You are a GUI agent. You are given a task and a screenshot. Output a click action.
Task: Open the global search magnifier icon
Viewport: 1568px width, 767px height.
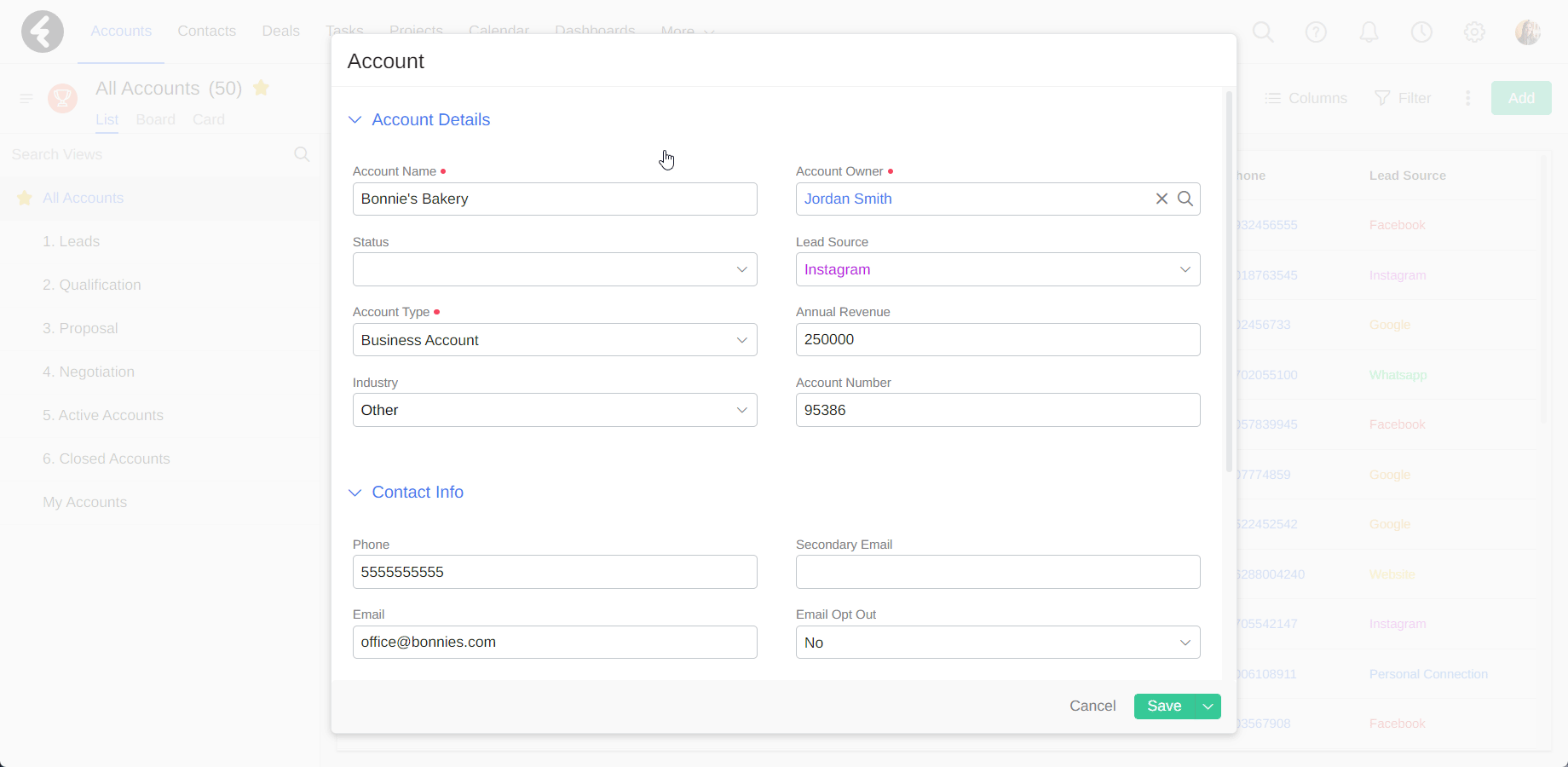point(1263,32)
